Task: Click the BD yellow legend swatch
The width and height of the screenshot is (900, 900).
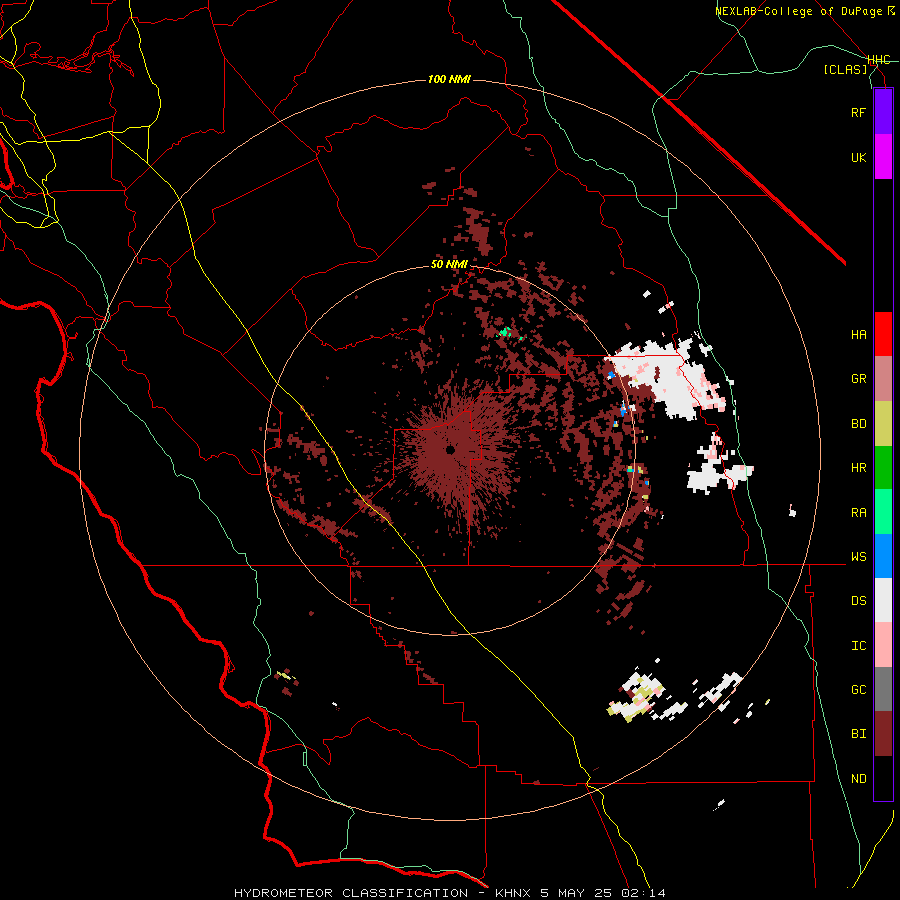Action: coord(883,423)
